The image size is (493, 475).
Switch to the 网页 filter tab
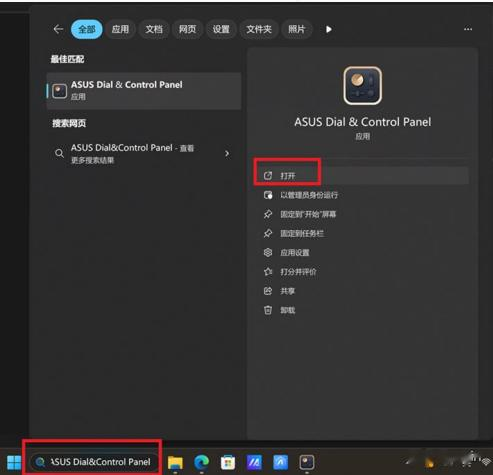coord(187,29)
